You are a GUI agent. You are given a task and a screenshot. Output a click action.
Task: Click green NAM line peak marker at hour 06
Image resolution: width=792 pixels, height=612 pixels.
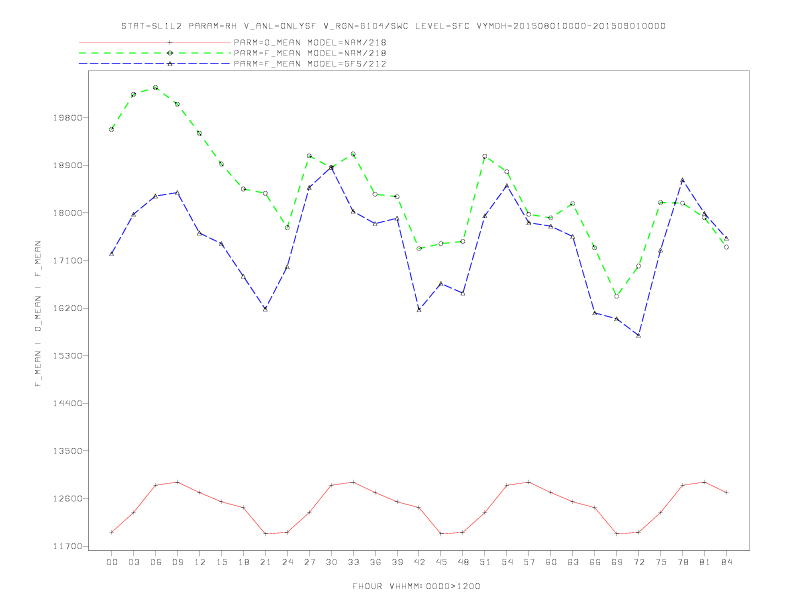[x=156, y=87]
